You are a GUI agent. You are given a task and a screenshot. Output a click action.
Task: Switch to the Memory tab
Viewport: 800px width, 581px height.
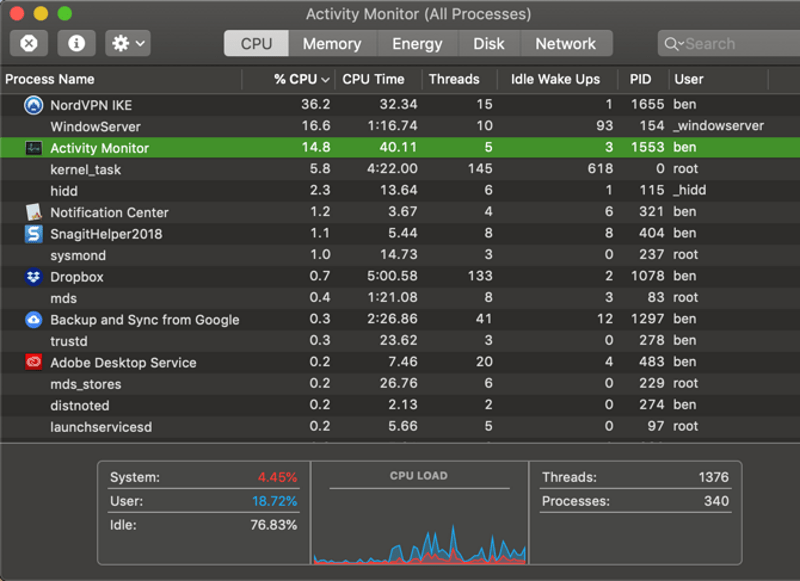[332, 43]
